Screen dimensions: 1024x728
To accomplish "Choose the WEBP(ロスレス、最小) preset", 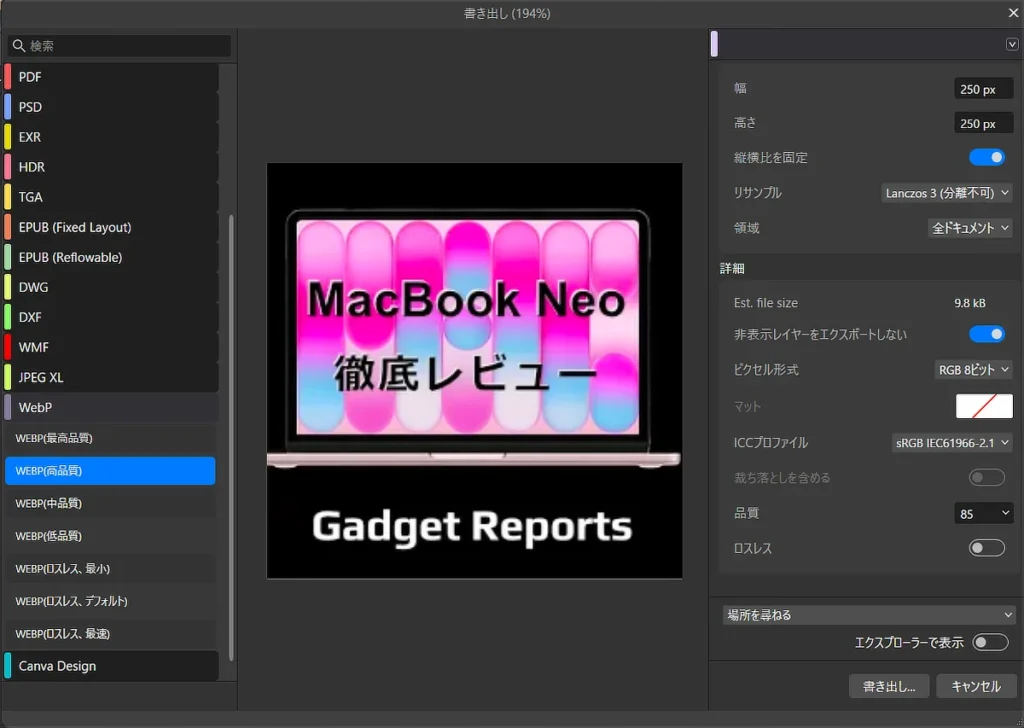I will point(110,569).
